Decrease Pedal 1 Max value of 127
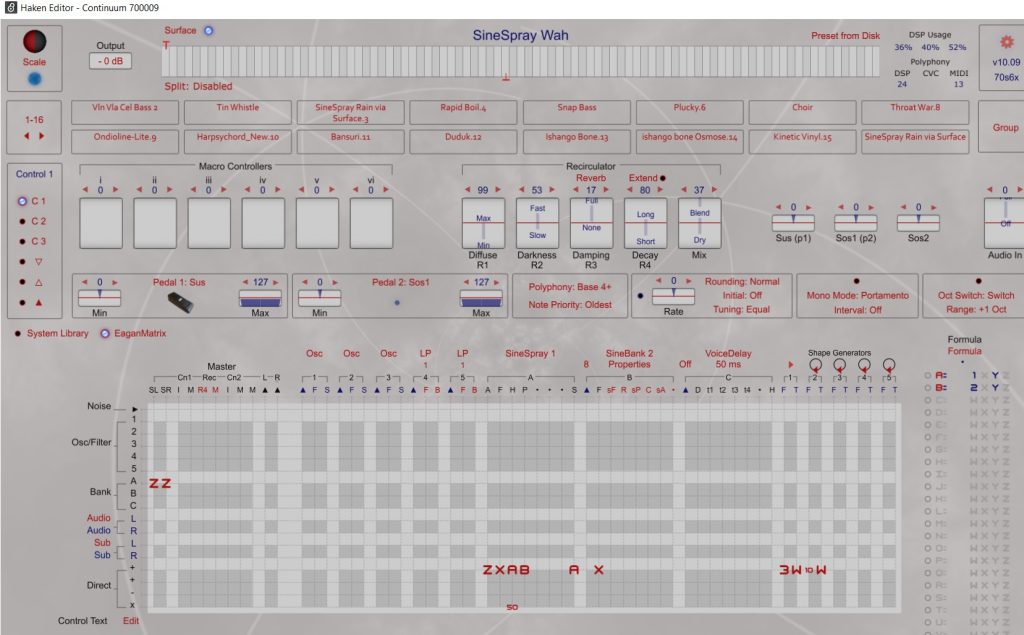 pyautogui.click(x=246, y=282)
